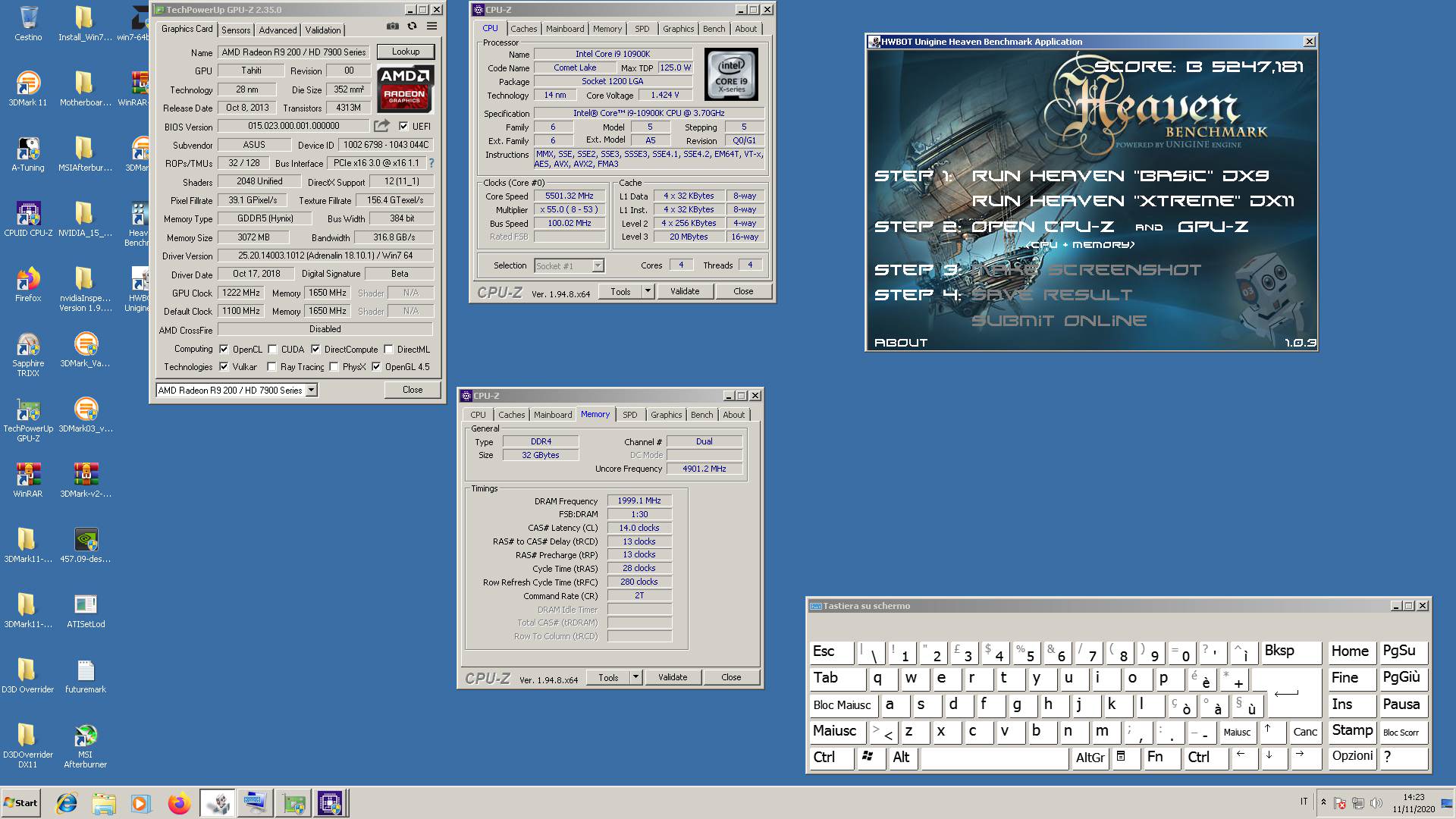This screenshot has height=819, width=1456.
Task: Open Sapphire TRIXX desktop icon
Action: (28, 354)
